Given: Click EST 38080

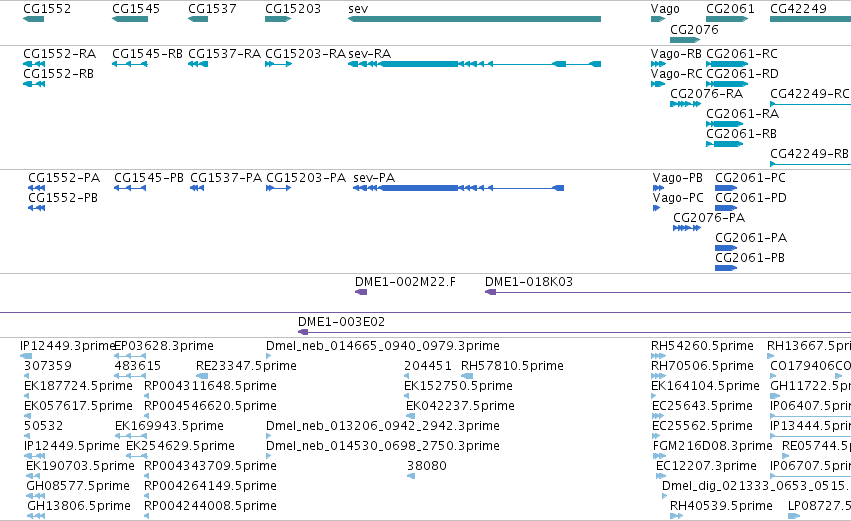Looking at the screenshot, I should [411, 476].
